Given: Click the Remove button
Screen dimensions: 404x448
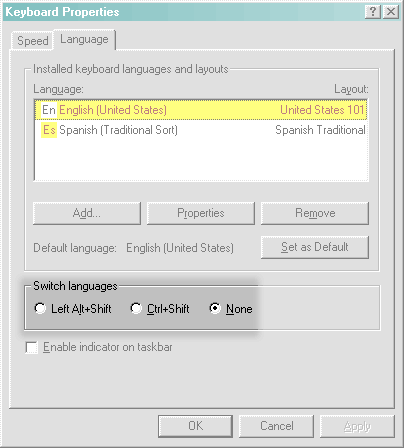Looking at the screenshot, I should pos(315,213).
